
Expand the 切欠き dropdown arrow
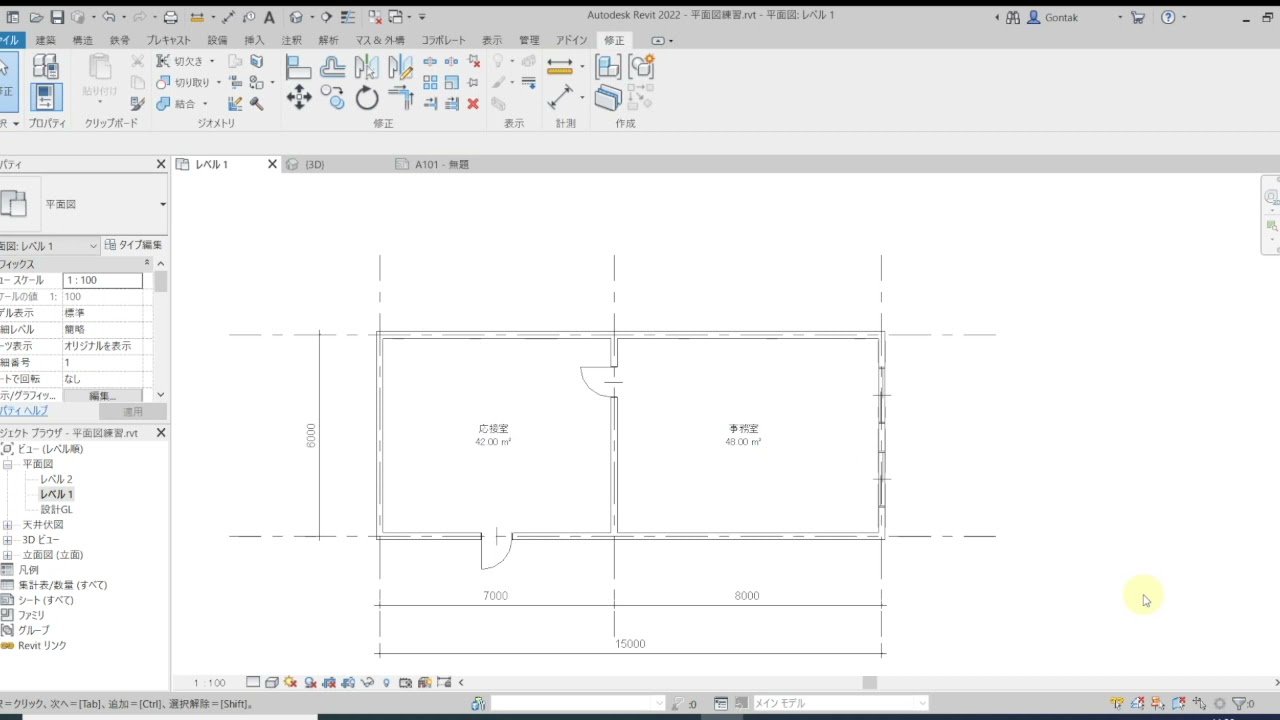pos(212,61)
